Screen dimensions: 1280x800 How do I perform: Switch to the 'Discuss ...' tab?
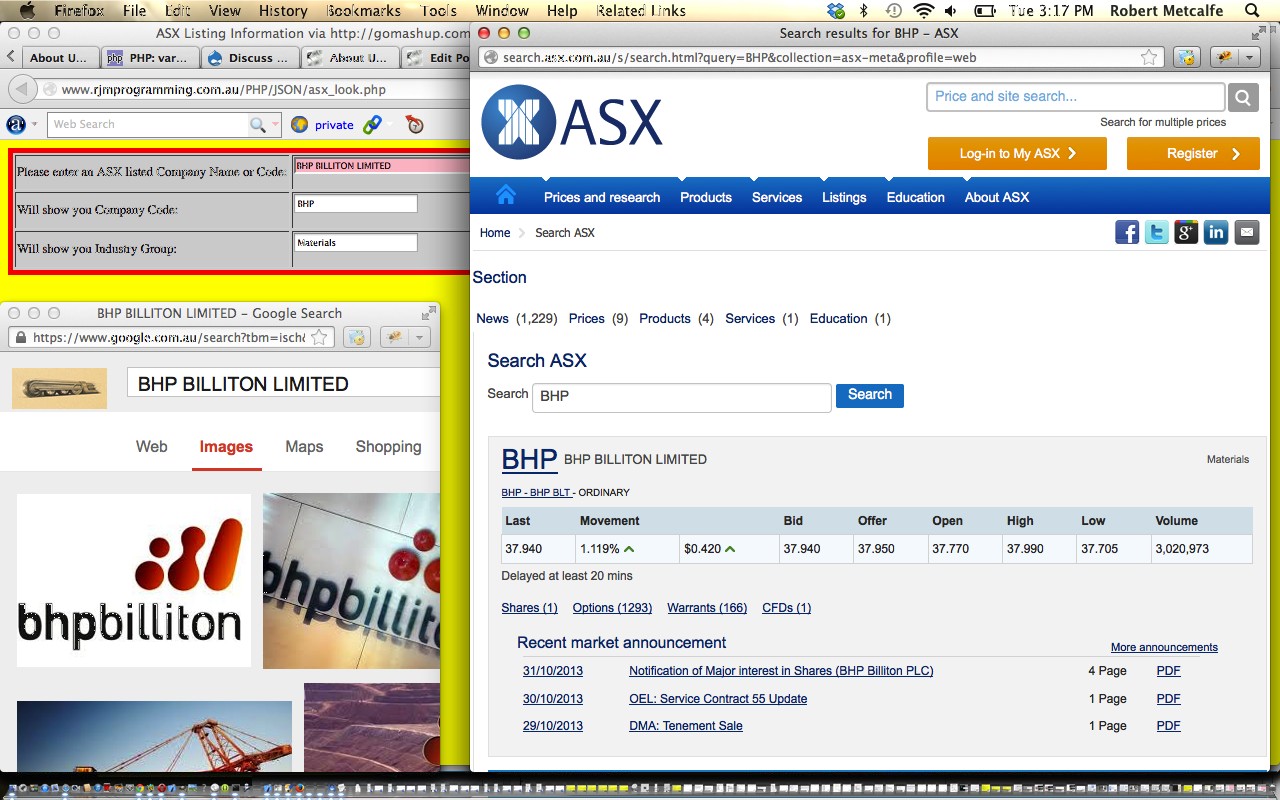251,58
